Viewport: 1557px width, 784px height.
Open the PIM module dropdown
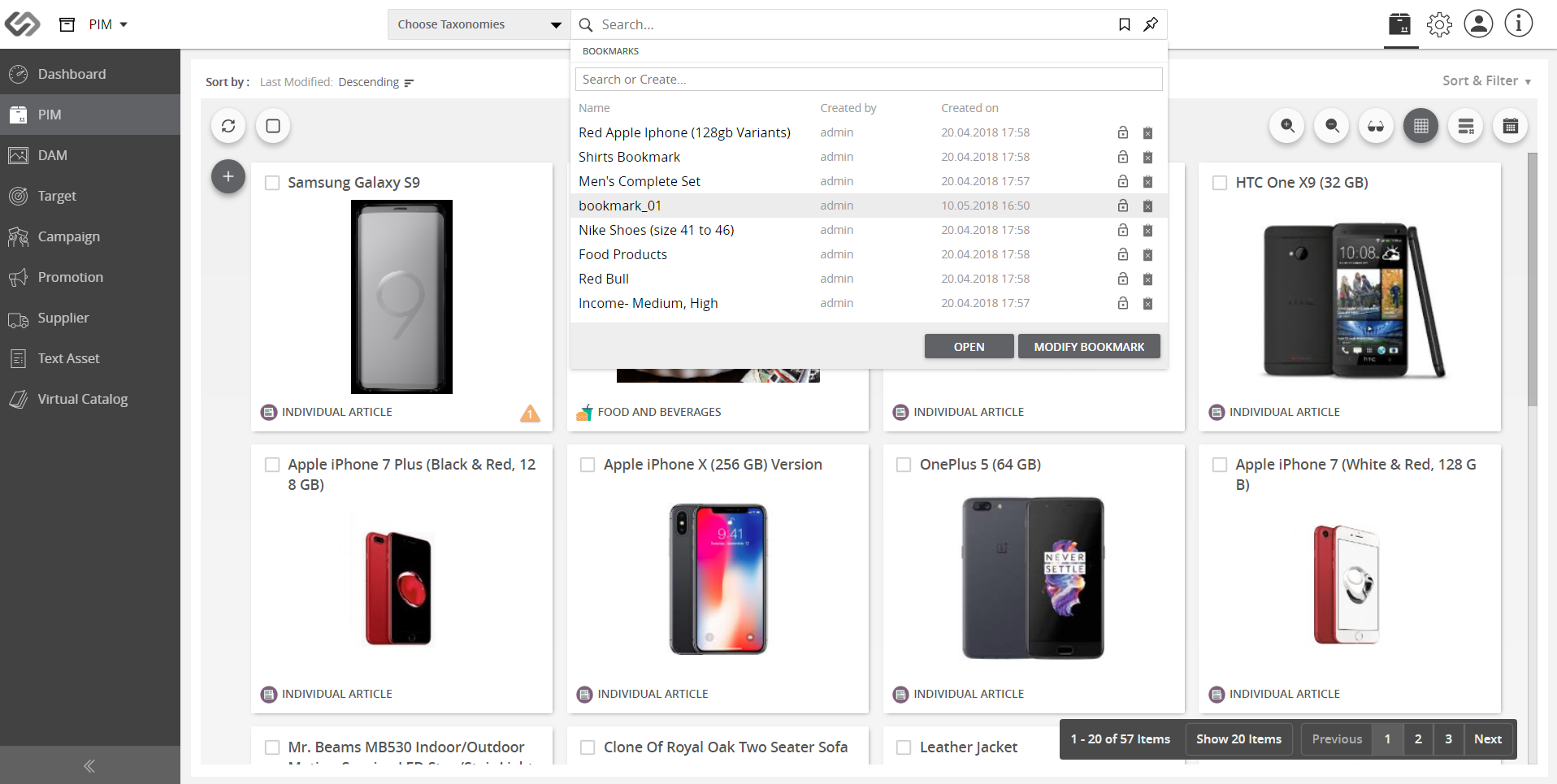108,24
